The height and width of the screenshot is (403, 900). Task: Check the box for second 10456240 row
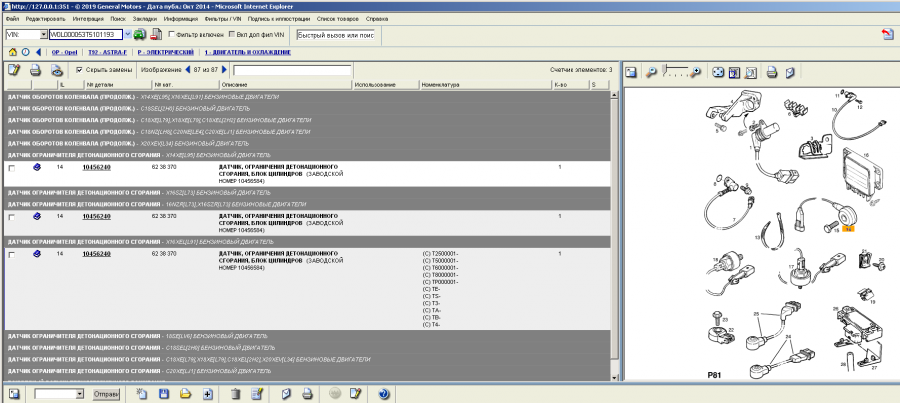[x=11, y=217]
